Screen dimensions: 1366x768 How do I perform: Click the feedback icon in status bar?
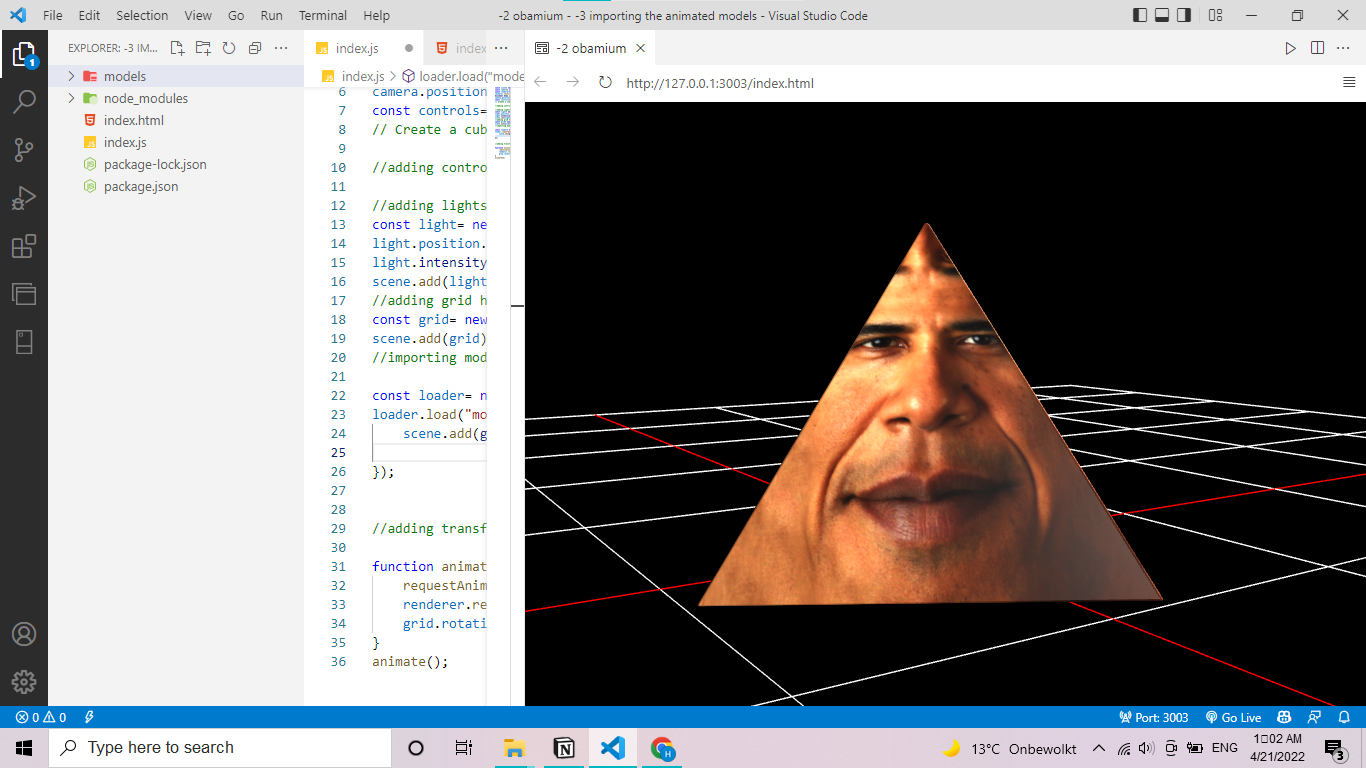[1314, 717]
